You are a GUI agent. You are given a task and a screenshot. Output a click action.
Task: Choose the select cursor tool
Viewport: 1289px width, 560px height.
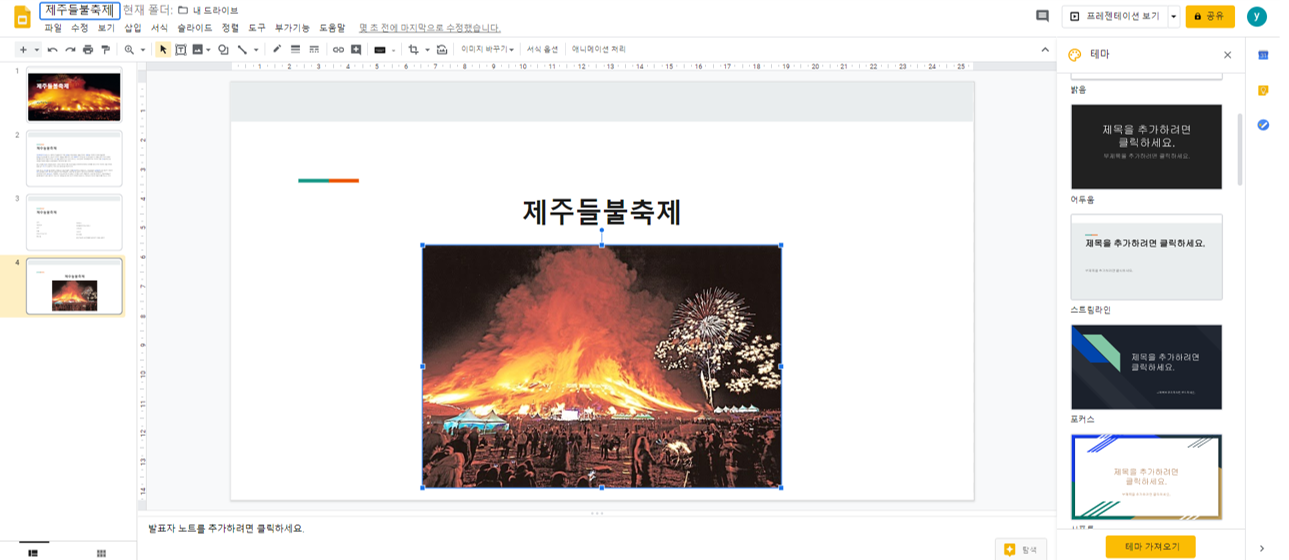tap(164, 49)
